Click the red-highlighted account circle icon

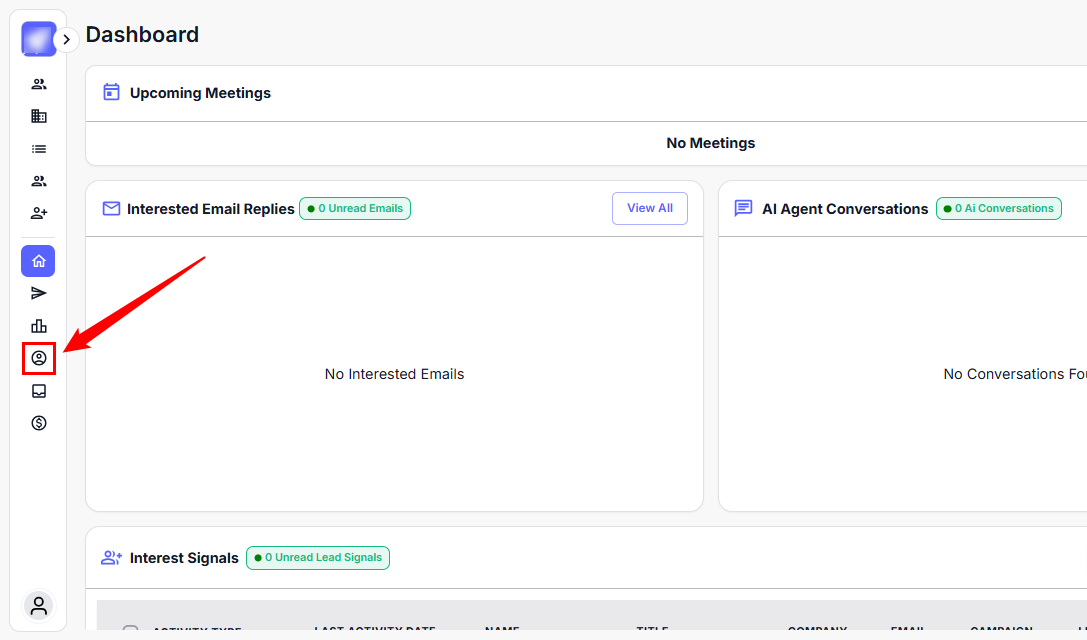(x=39, y=358)
